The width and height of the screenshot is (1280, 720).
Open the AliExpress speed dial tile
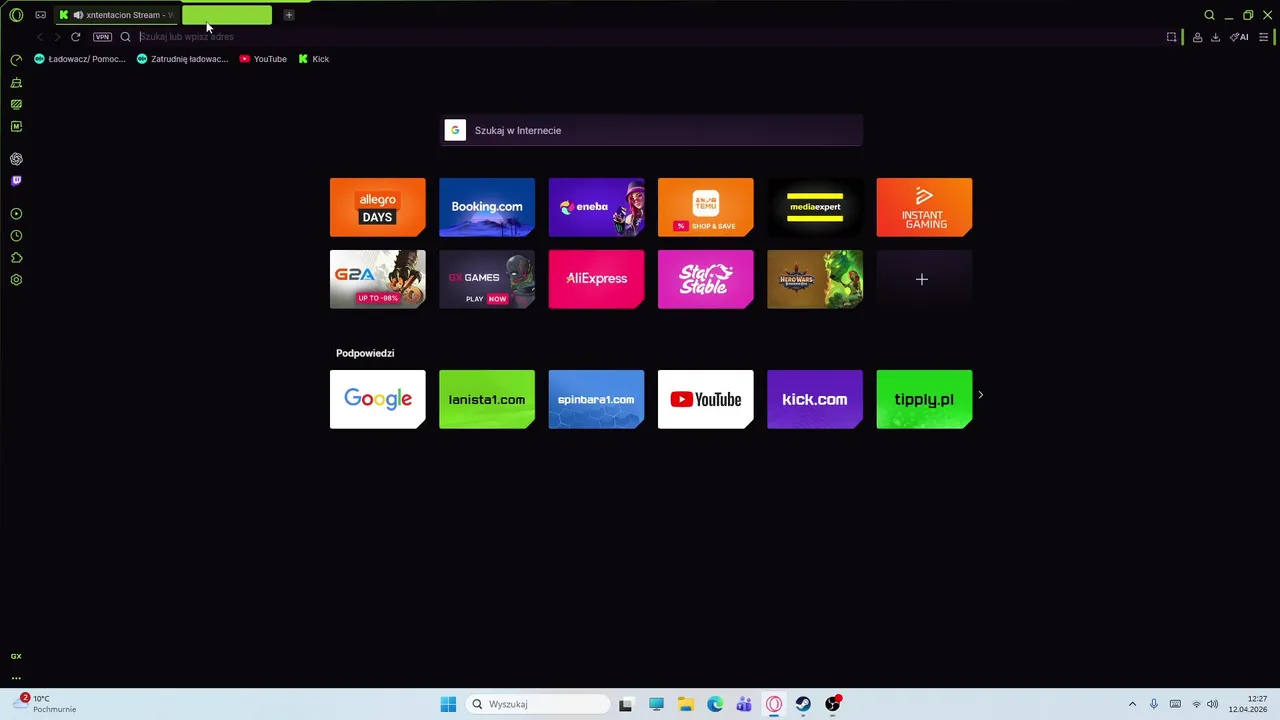(x=596, y=279)
